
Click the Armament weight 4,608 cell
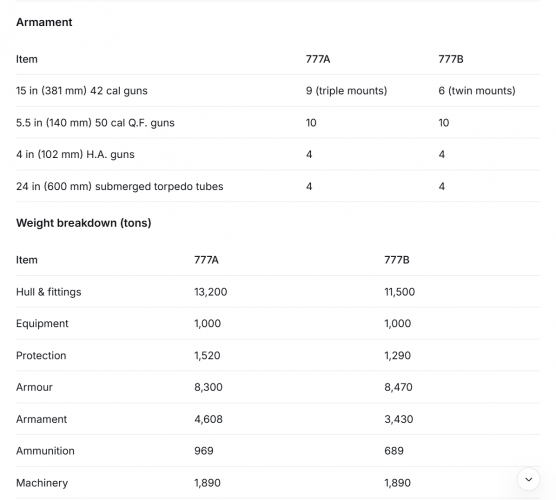pyautogui.click(x=208, y=419)
